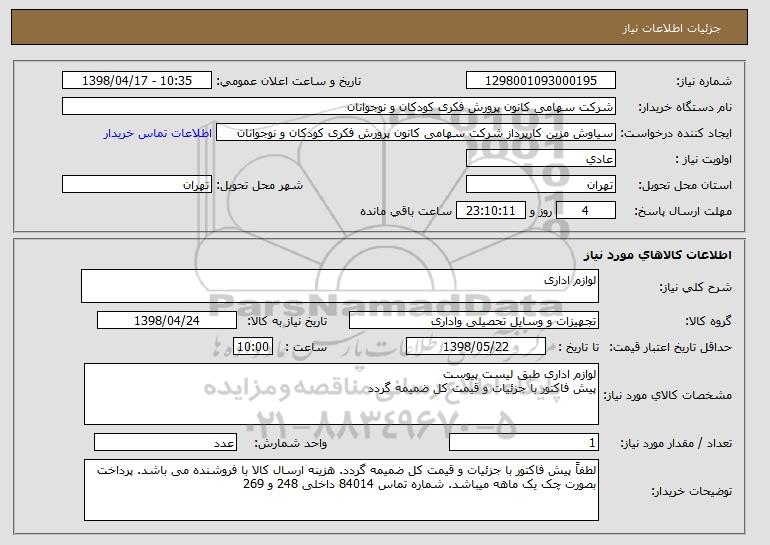Click the label ایجاد کننده درخواست
This screenshot has height=545, width=770.
[676, 134]
